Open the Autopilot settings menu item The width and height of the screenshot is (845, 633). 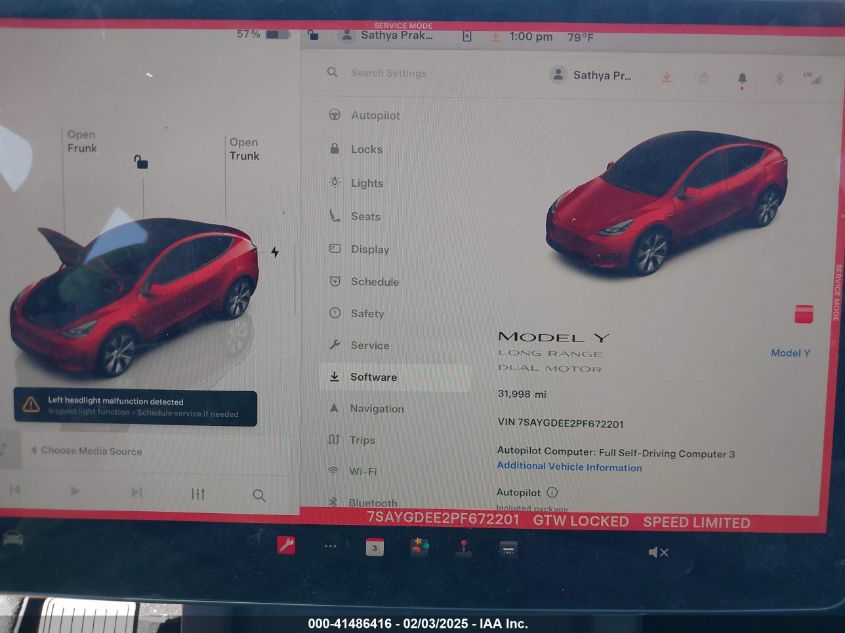pyautogui.click(x=374, y=116)
